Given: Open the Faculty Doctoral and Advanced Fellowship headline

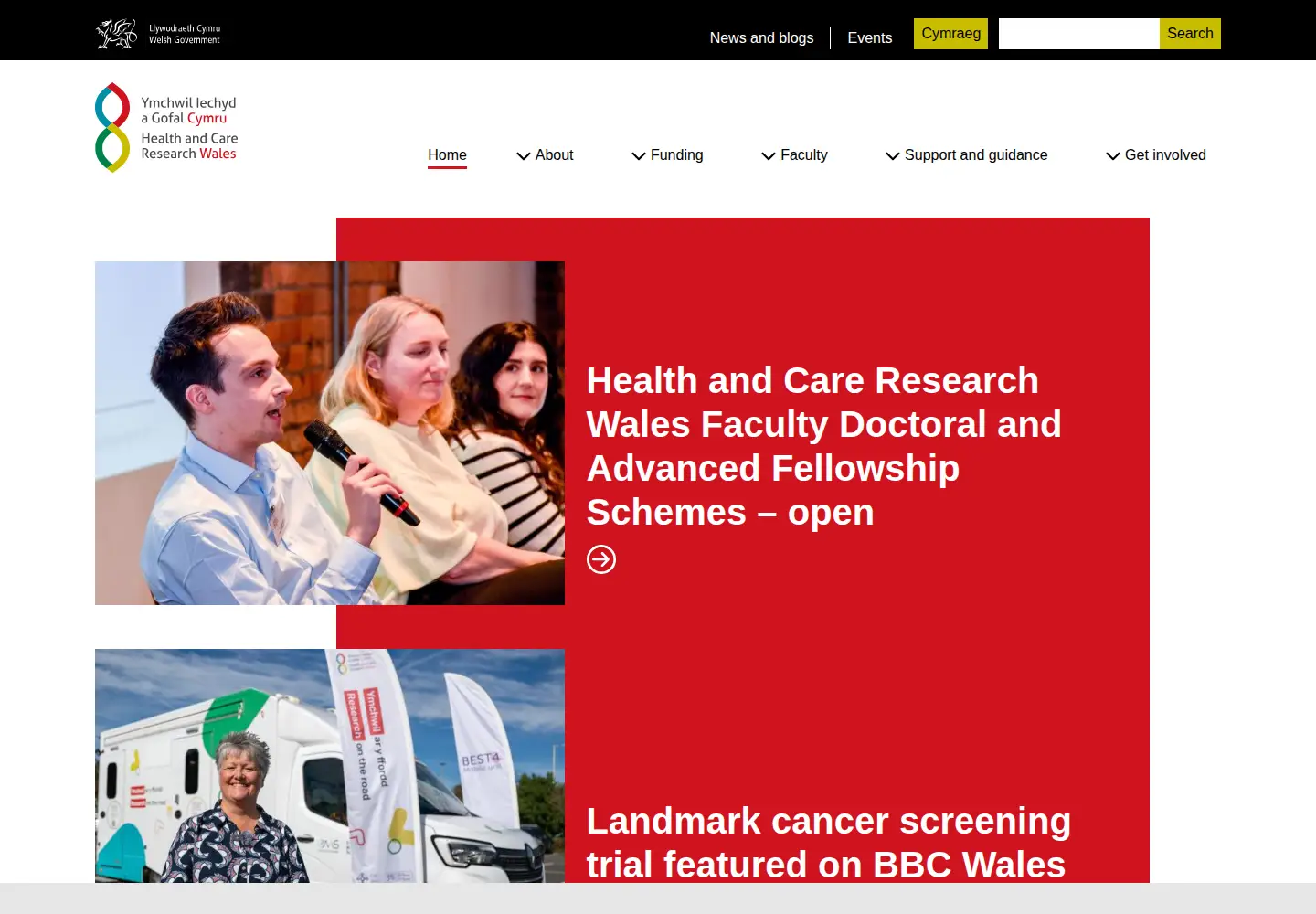Looking at the screenshot, I should [x=823, y=446].
